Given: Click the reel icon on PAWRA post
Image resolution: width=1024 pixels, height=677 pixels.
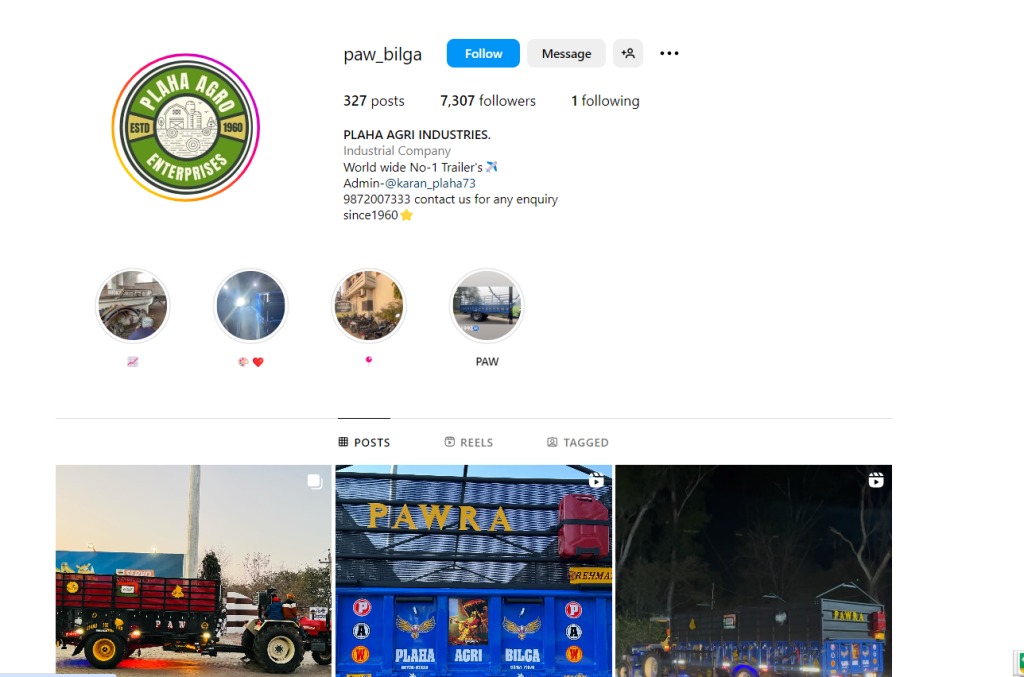Looking at the screenshot, I should coord(596,480).
